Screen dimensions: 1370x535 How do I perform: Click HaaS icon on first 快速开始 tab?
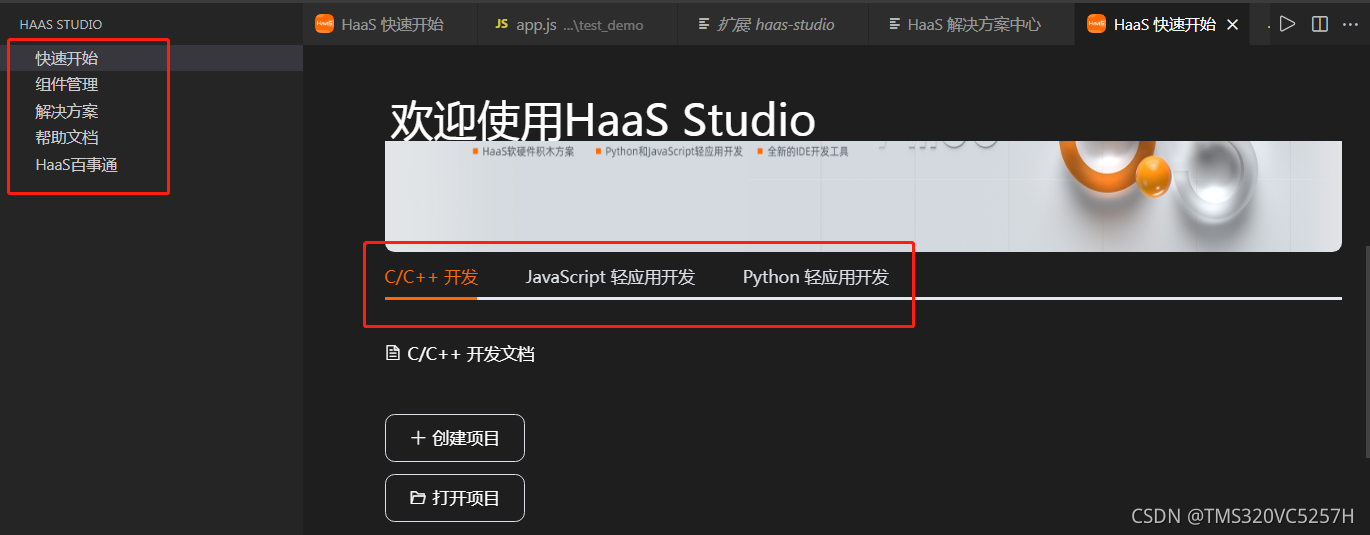click(324, 24)
